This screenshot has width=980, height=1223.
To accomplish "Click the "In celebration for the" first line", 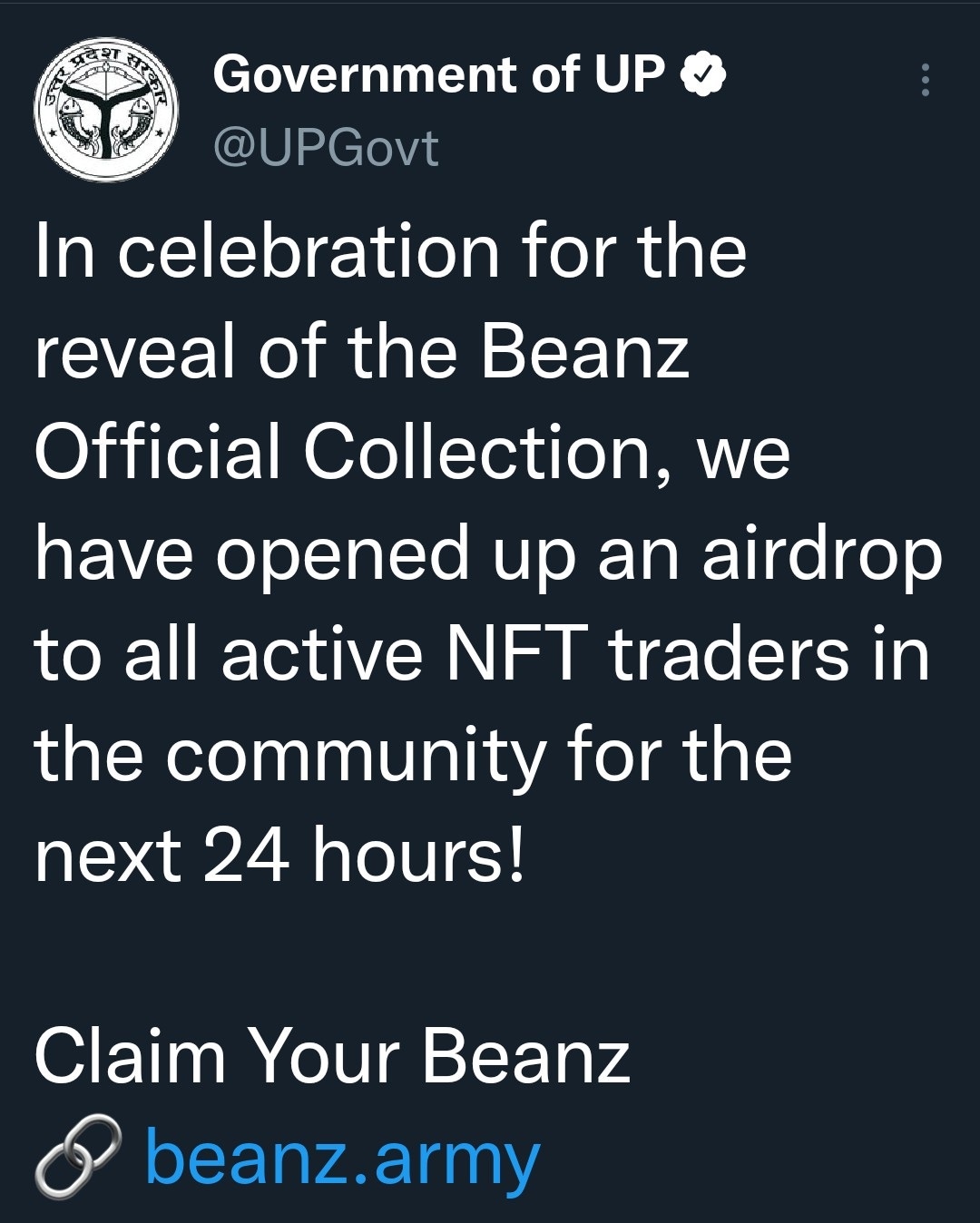I will (390, 250).
